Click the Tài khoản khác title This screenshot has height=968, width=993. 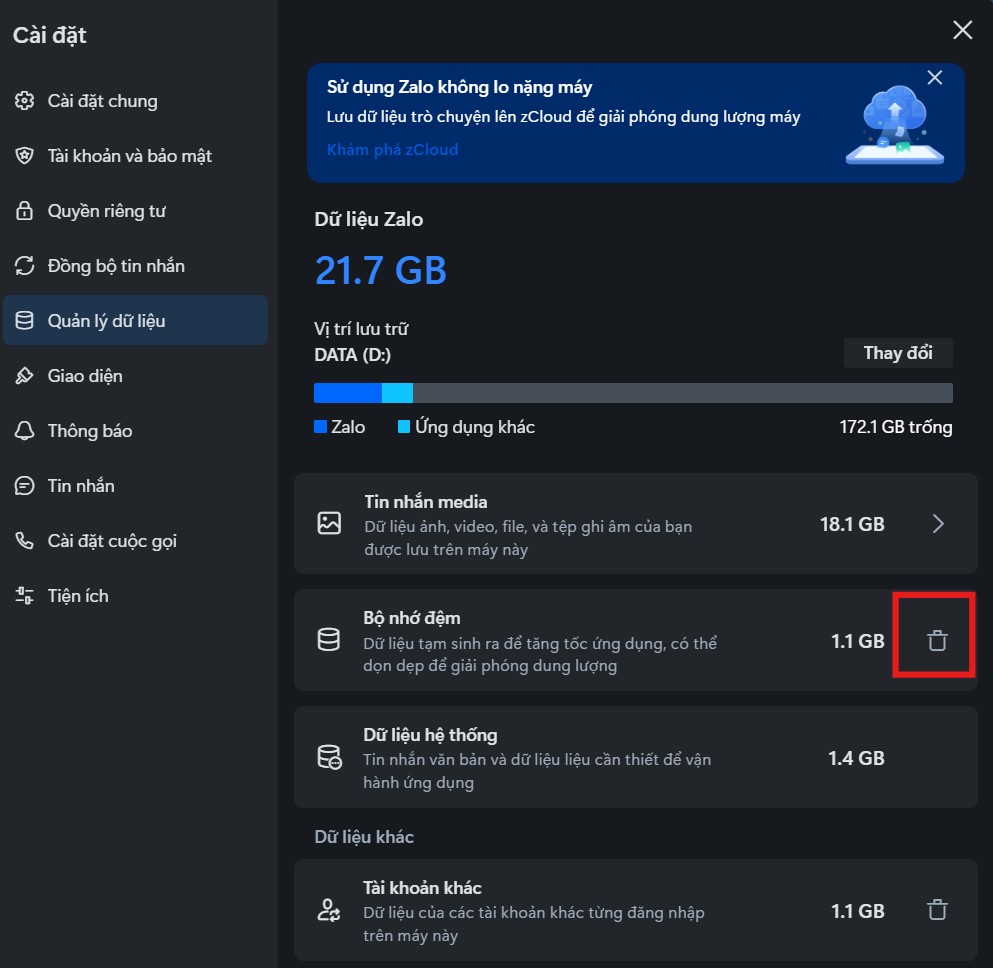coord(422,888)
